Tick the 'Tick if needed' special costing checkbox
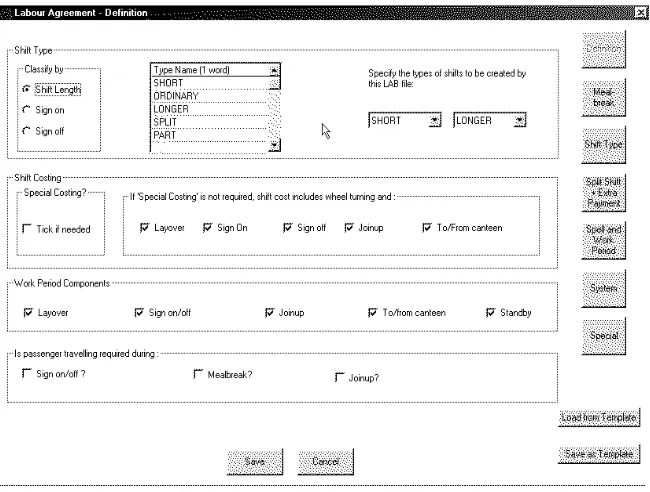 27,229
